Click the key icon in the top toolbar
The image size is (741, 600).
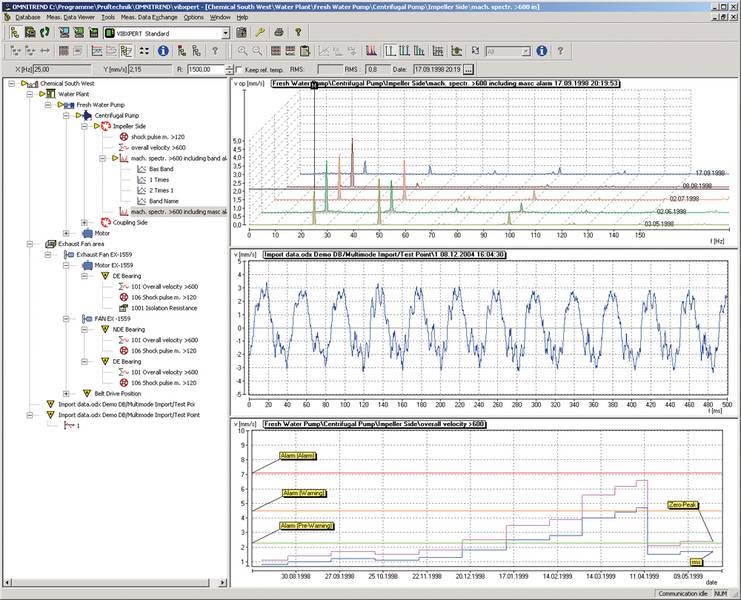pos(258,33)
